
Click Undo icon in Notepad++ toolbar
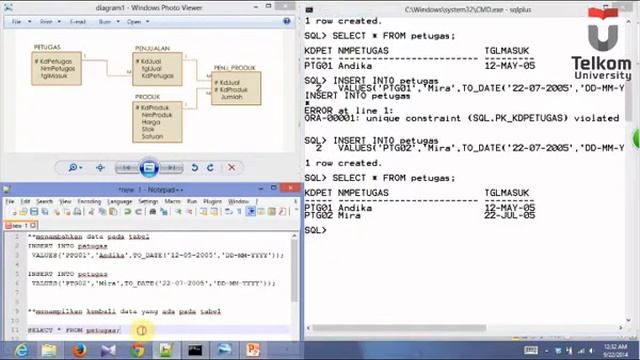[x=127, y=211]
